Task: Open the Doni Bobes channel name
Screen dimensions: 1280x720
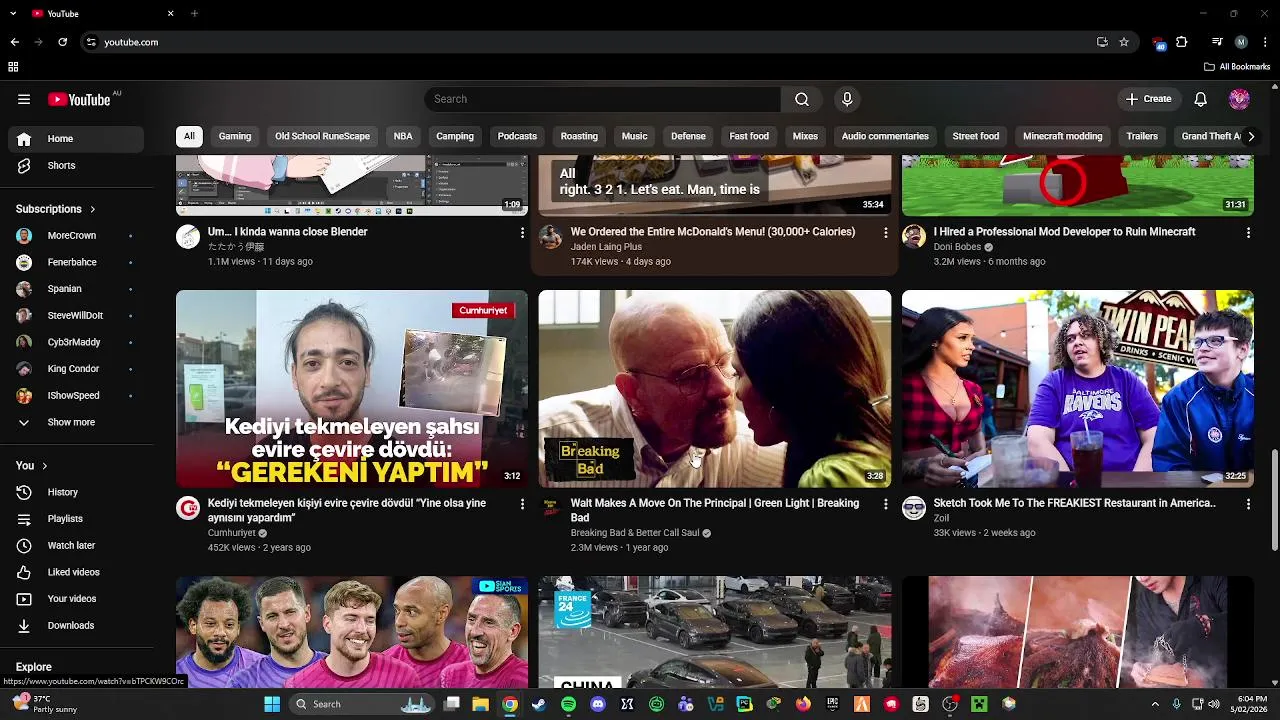Action: click(957, 247)
